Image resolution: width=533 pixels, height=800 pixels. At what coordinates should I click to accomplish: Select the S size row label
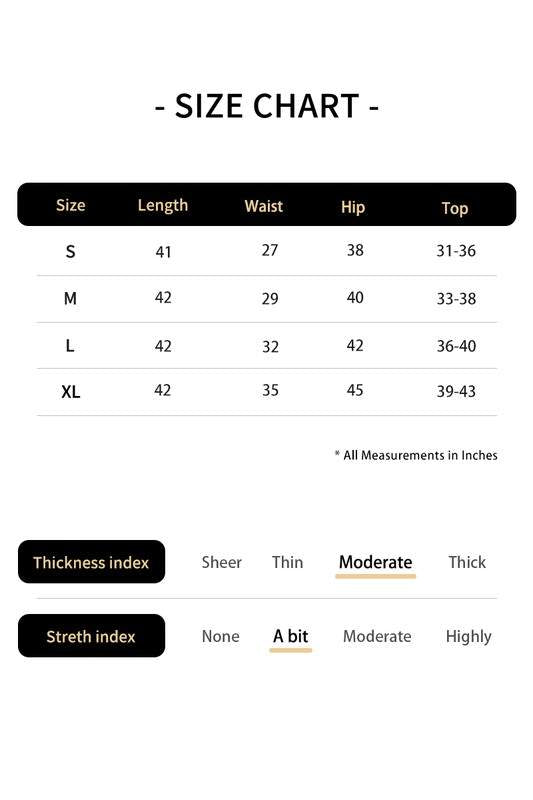[70, 252]
